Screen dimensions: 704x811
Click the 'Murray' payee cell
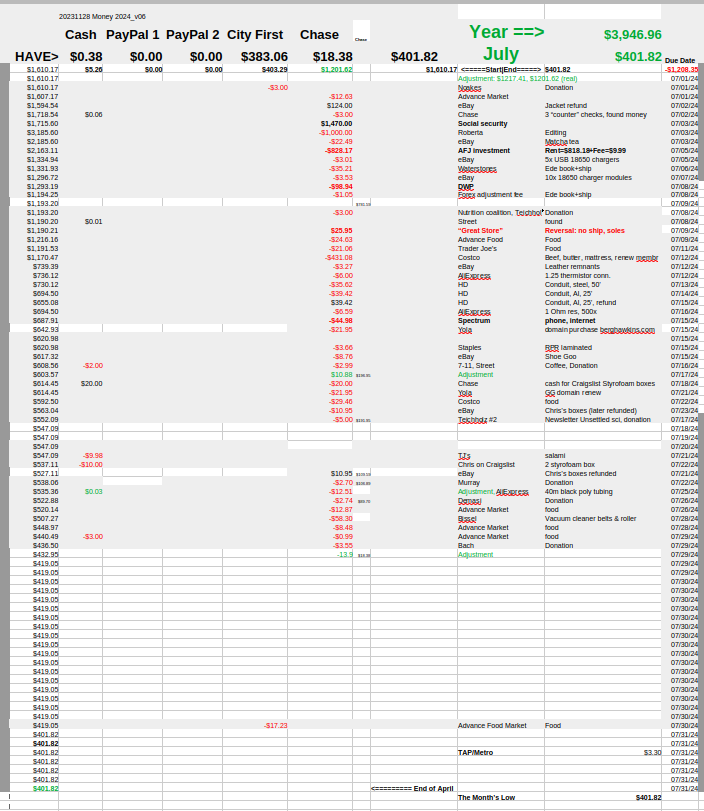469,483
